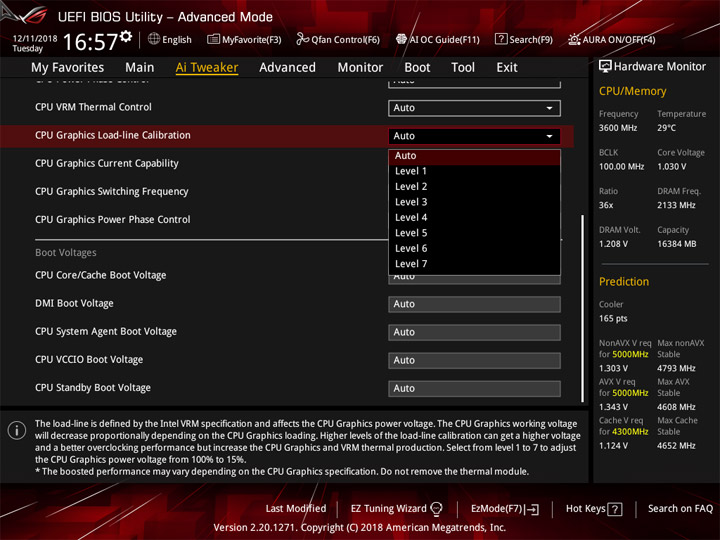Open Qfan Control(F6)
Viewport: 720px width, 540px height.
coord(338,39)
